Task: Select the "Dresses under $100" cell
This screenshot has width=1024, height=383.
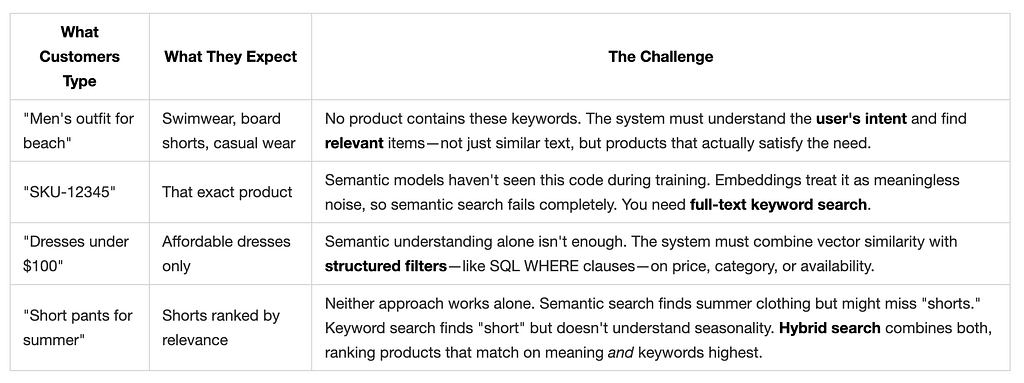Action: pos(80,254)
